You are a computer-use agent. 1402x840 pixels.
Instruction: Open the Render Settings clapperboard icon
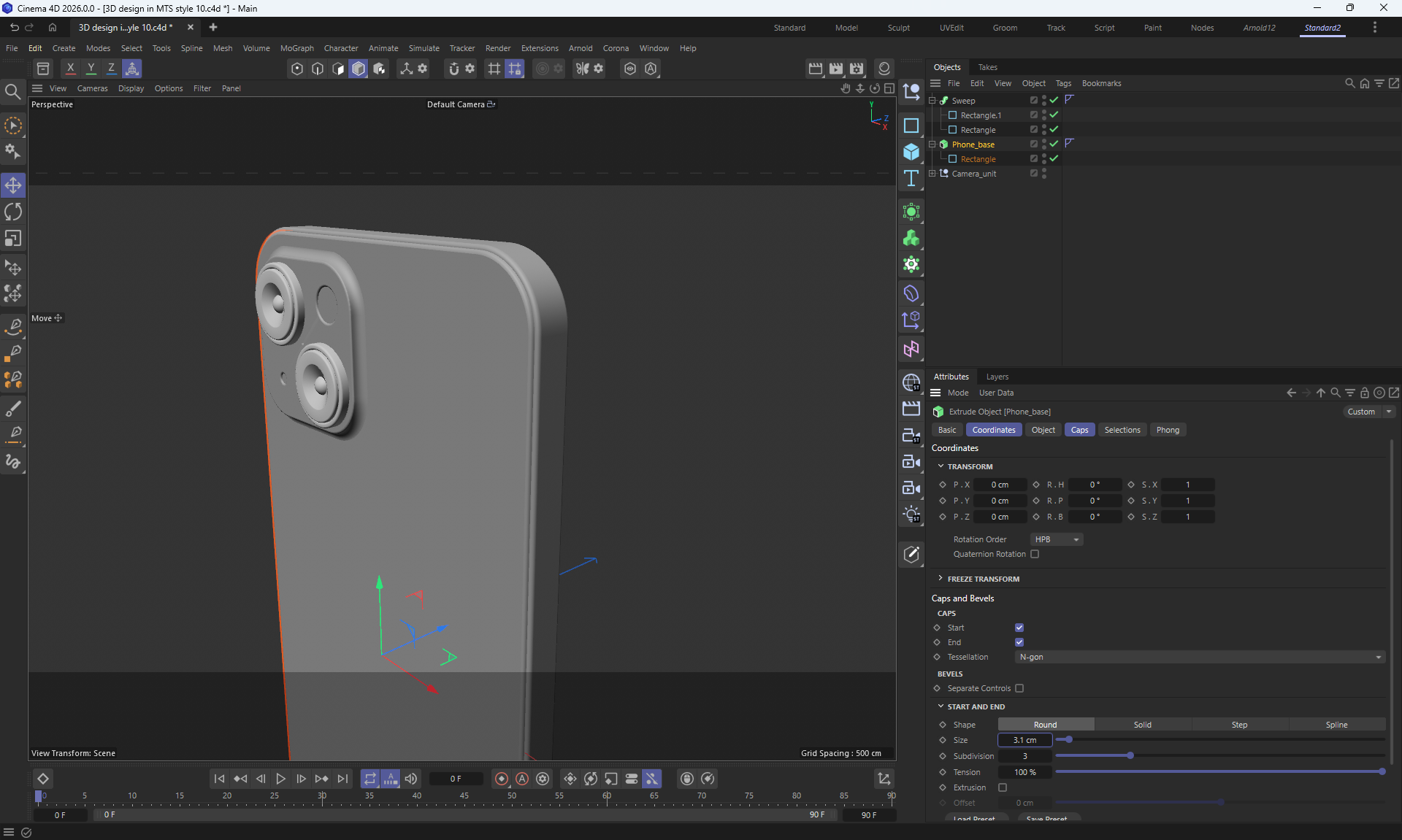[x=857, y=69]
